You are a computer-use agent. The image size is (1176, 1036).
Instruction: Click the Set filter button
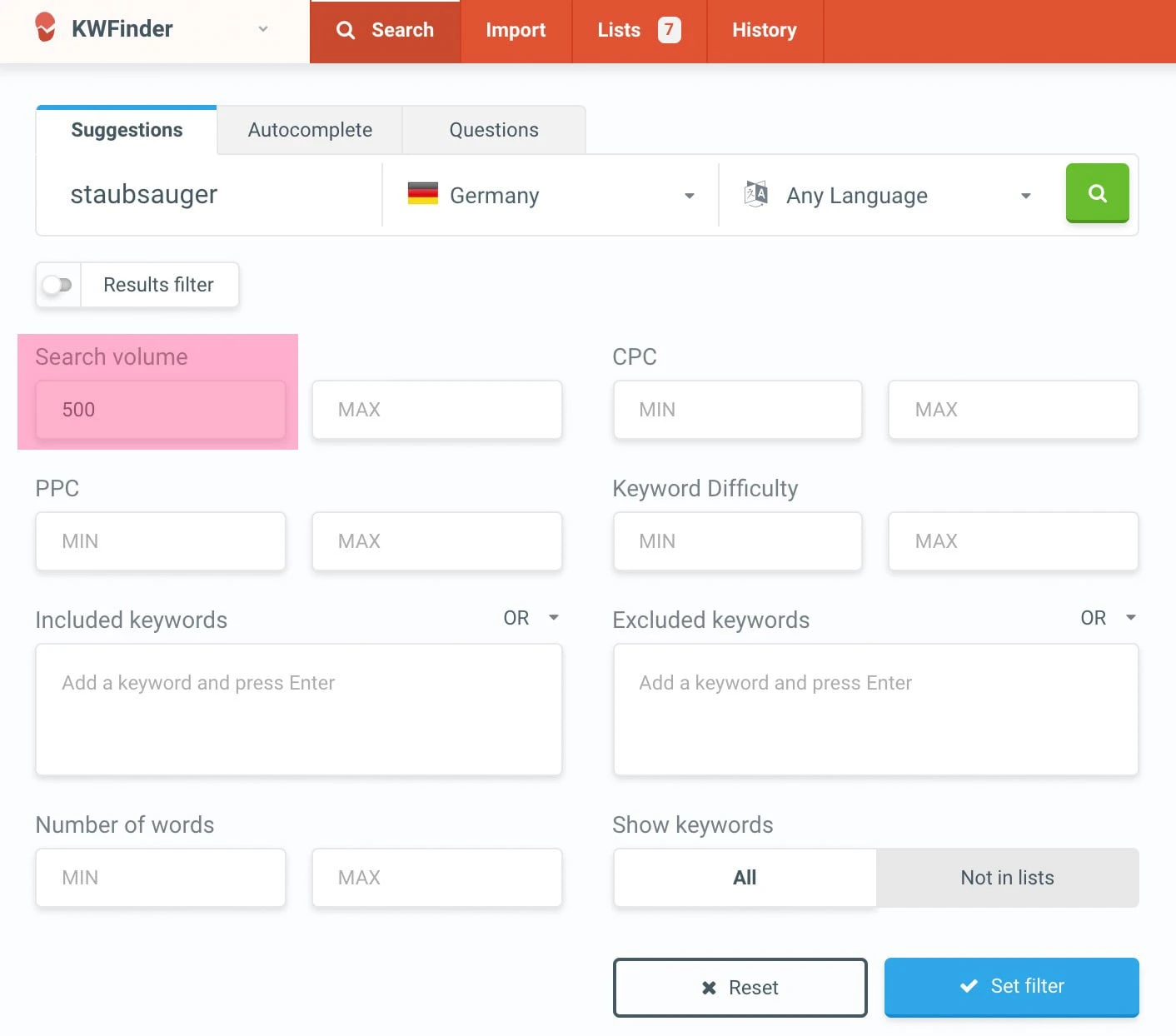pos(1011,987)
